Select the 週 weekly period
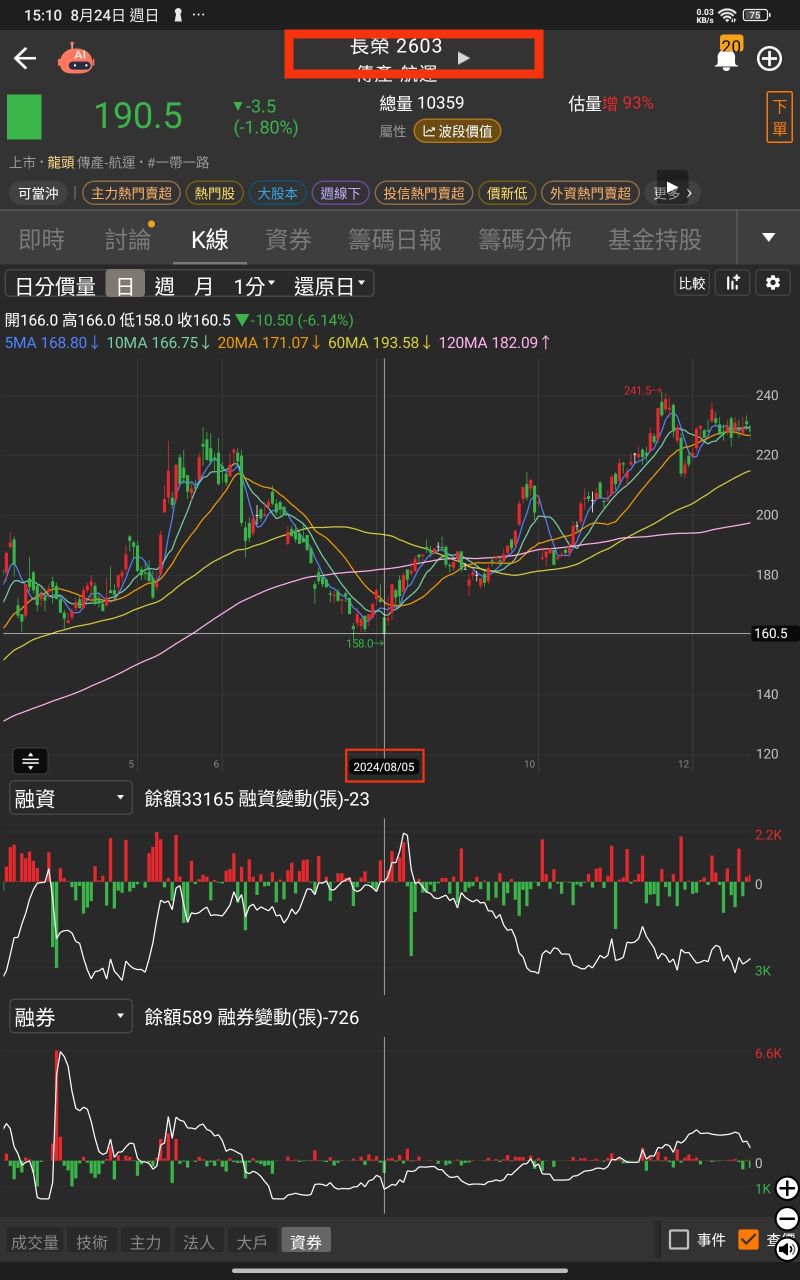The width and height of the screenshot is (800, 1280). click(x=164, y=285)
